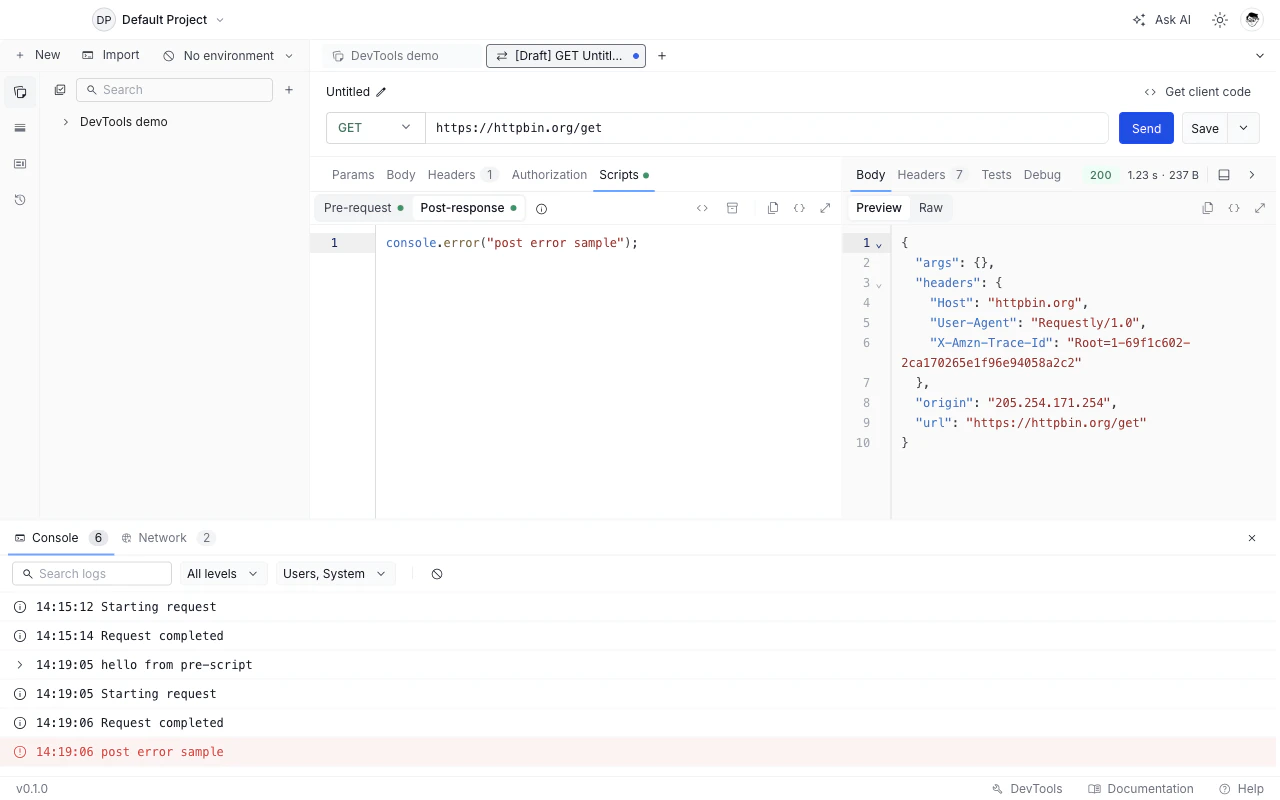Focus the Search logs field
Viewport: 1280px width, 800px height.
[92, 574]
